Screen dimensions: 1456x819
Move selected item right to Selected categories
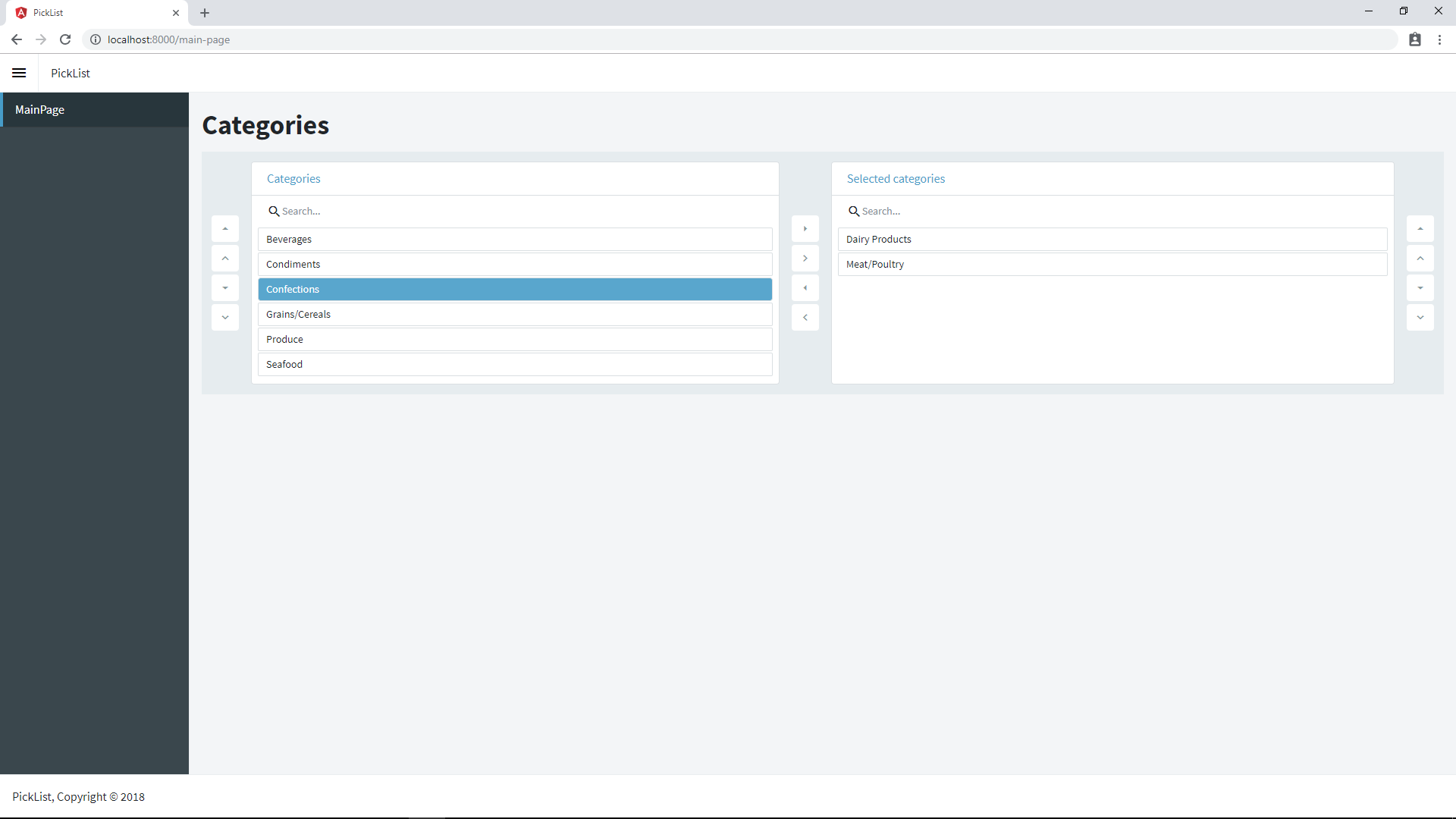[805, 259]
